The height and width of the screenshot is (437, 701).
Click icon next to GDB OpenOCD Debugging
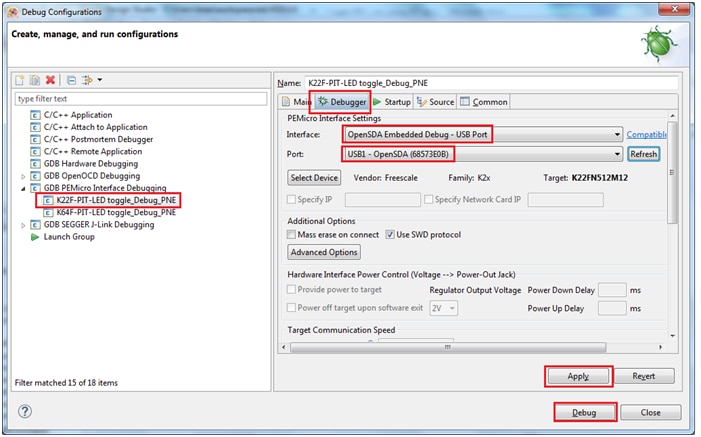point(35,176)
